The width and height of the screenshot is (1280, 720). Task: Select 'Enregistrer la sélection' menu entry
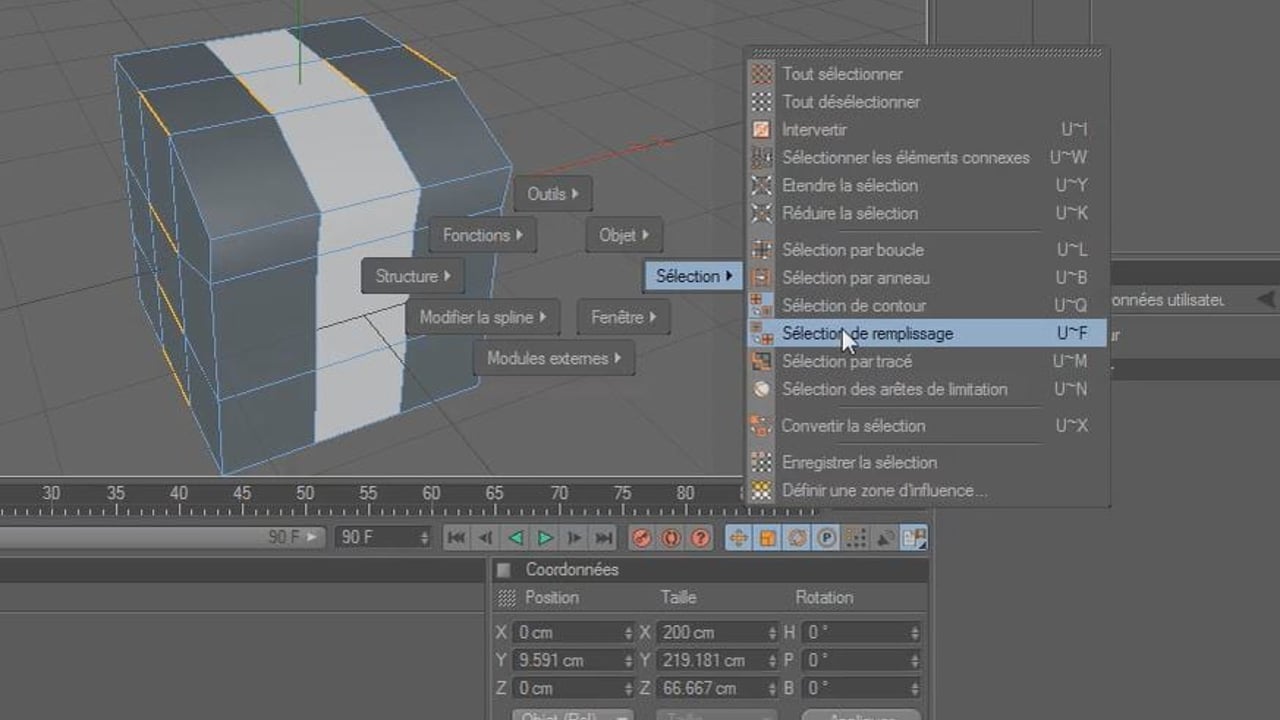[x=859, y=462]
